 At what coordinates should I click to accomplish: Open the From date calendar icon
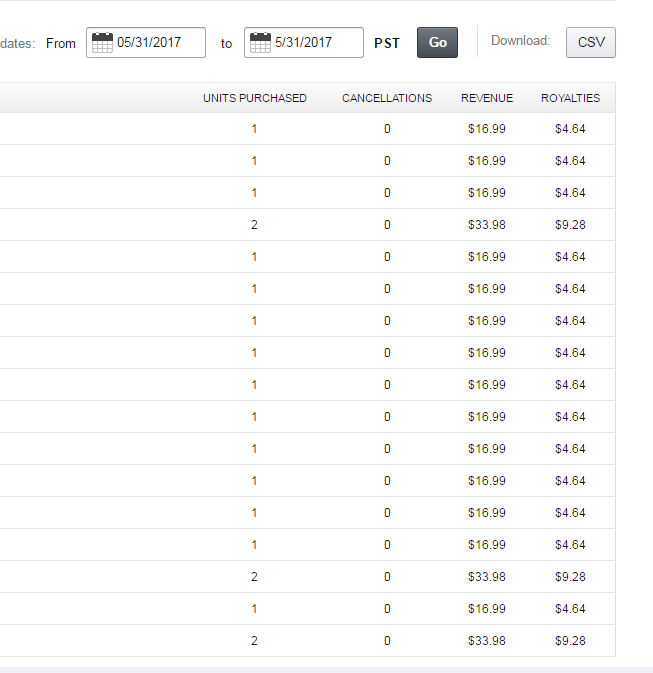coord(102,42)
